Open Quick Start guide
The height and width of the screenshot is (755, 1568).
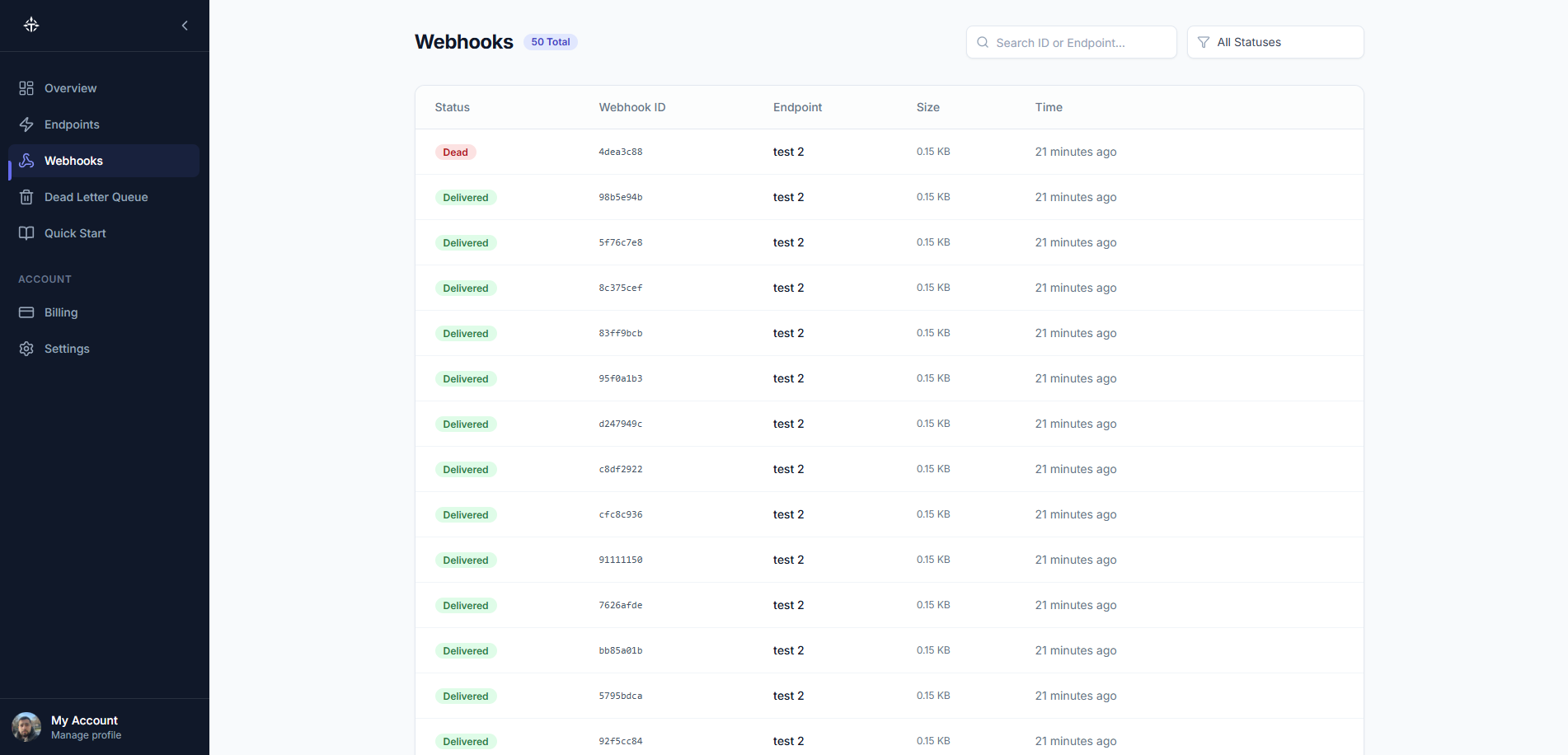(x=104, y=233)
